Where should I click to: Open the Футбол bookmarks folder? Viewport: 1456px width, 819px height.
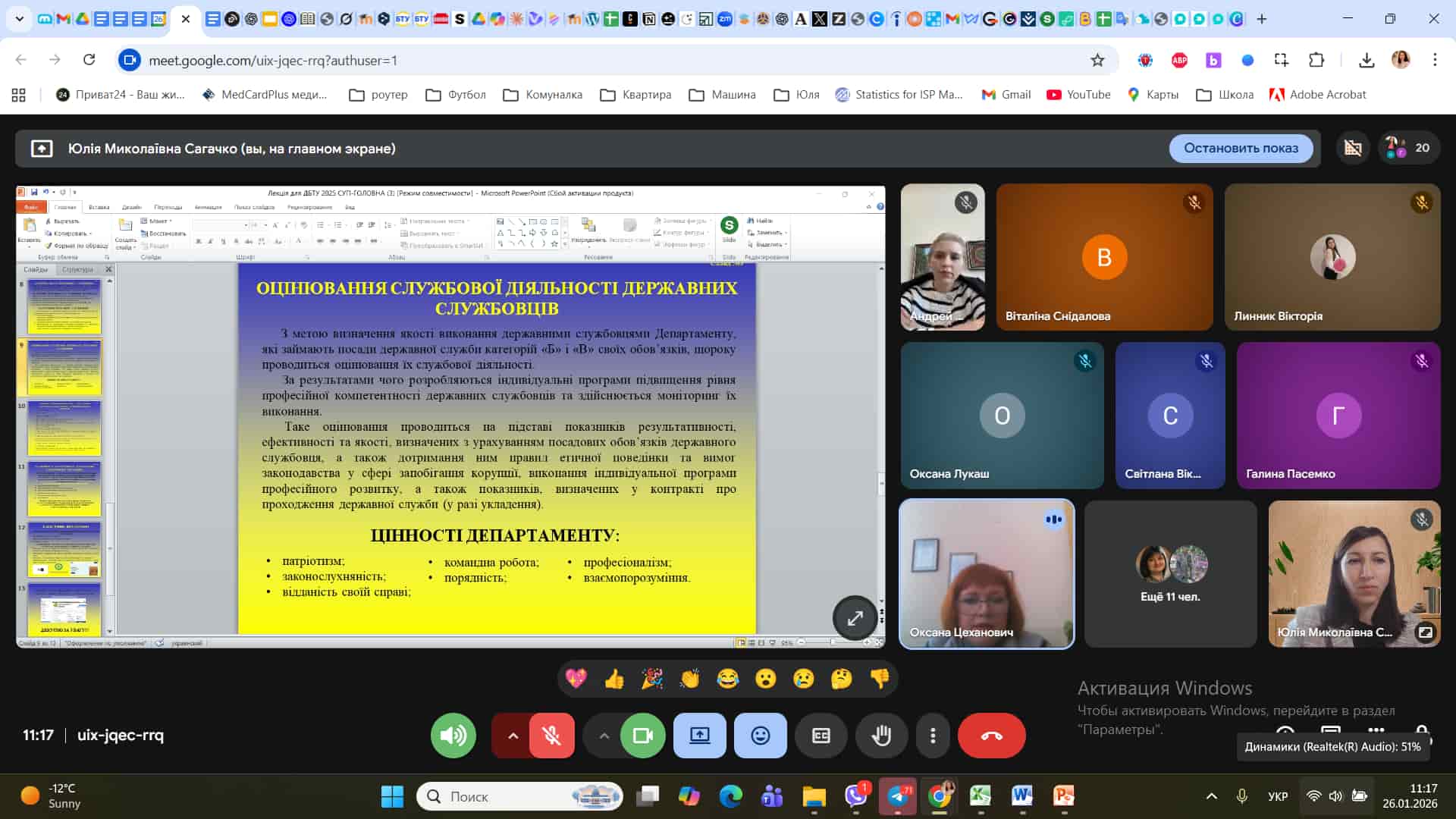(x=456, y=95)
